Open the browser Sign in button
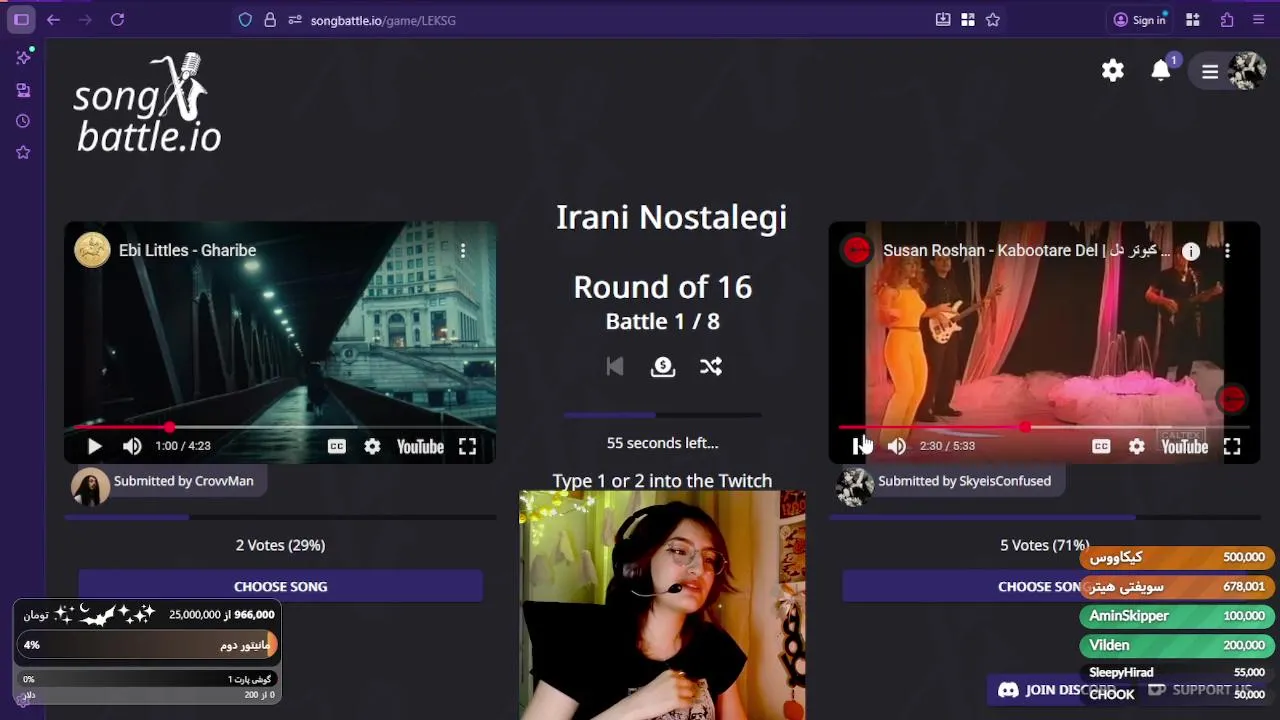Screen dimensions: 1280x720 click(1140, 20)
